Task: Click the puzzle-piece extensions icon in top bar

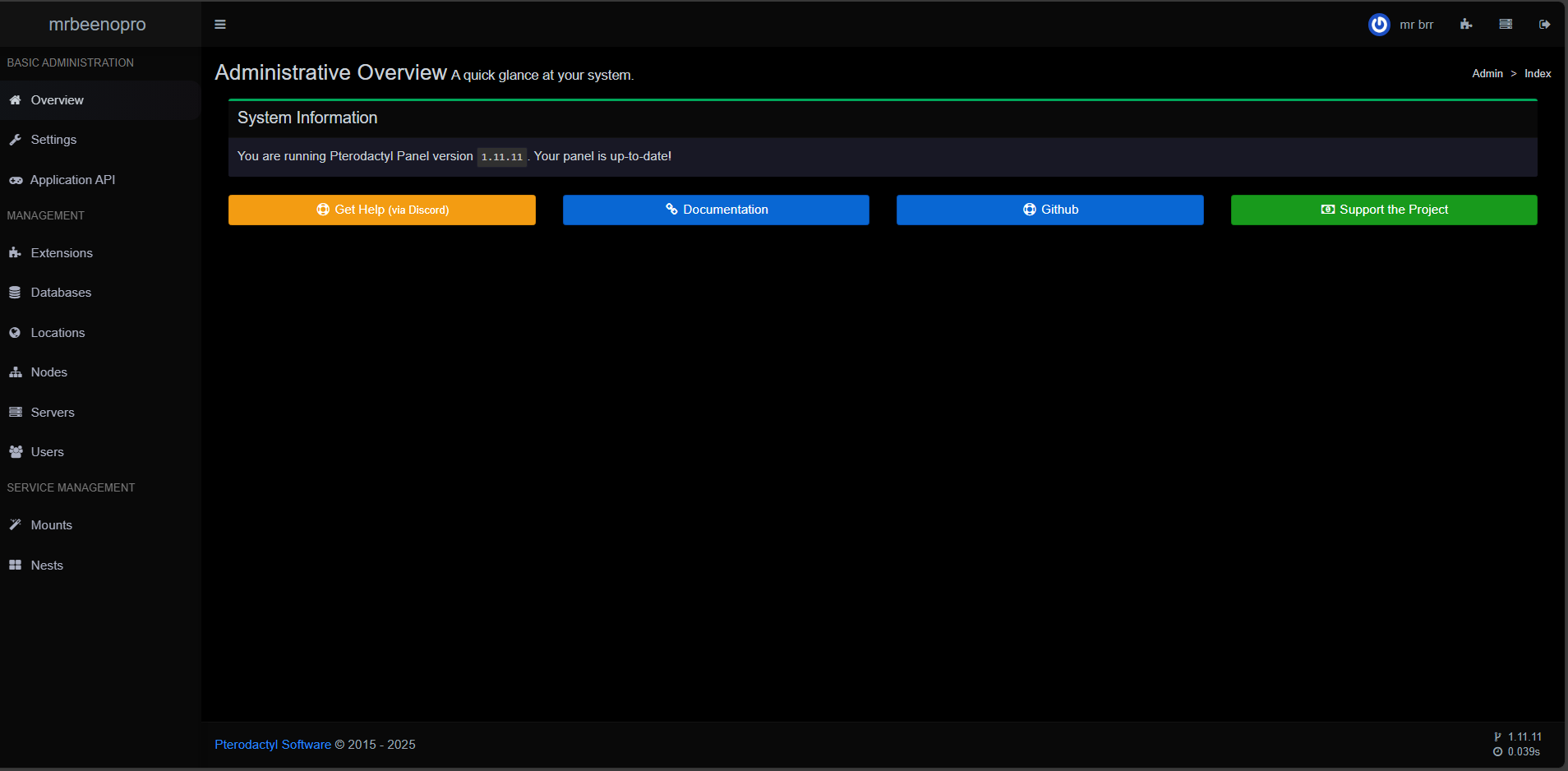Action: coord(1466,25)
